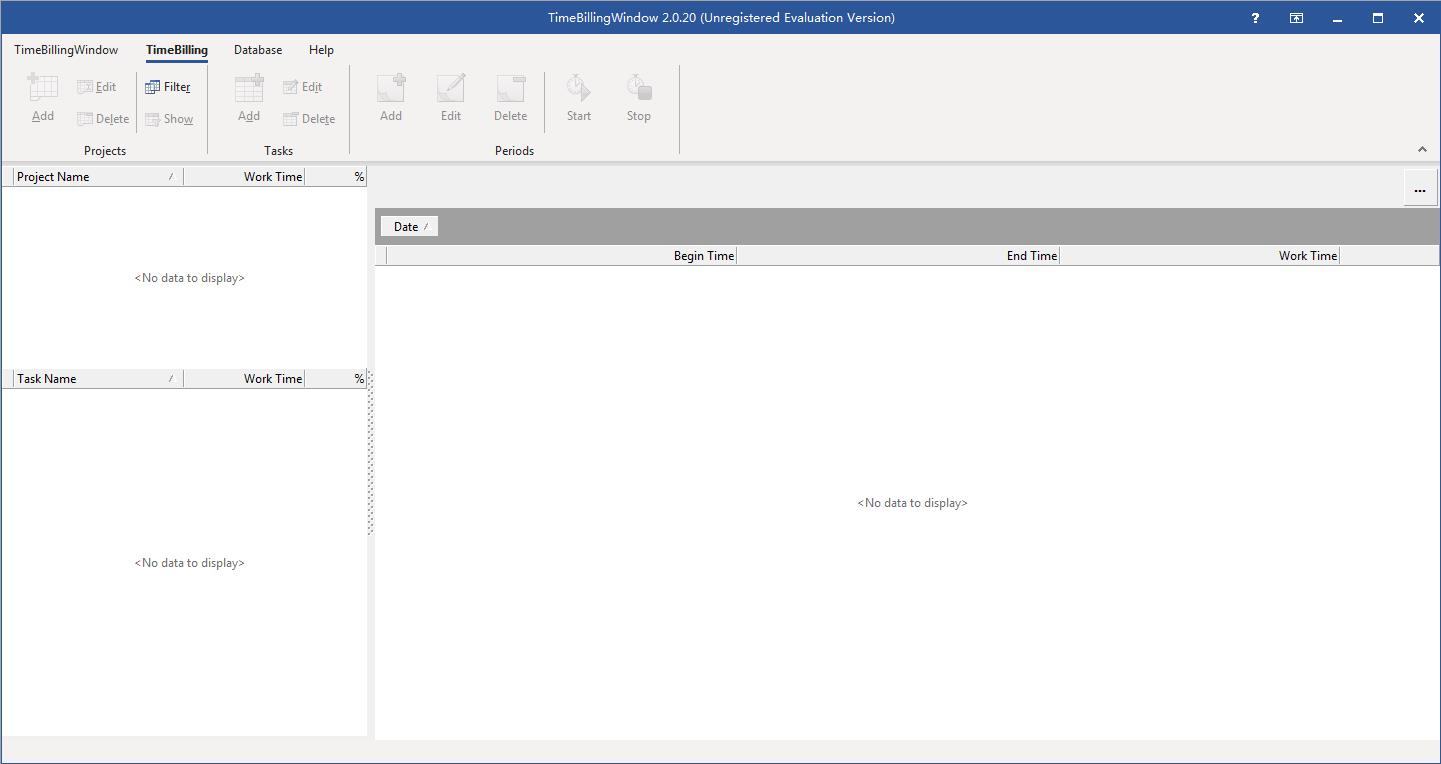Click the help question mark icon
This screenshot has width=1441, height=764.
tap(1255, 18)
